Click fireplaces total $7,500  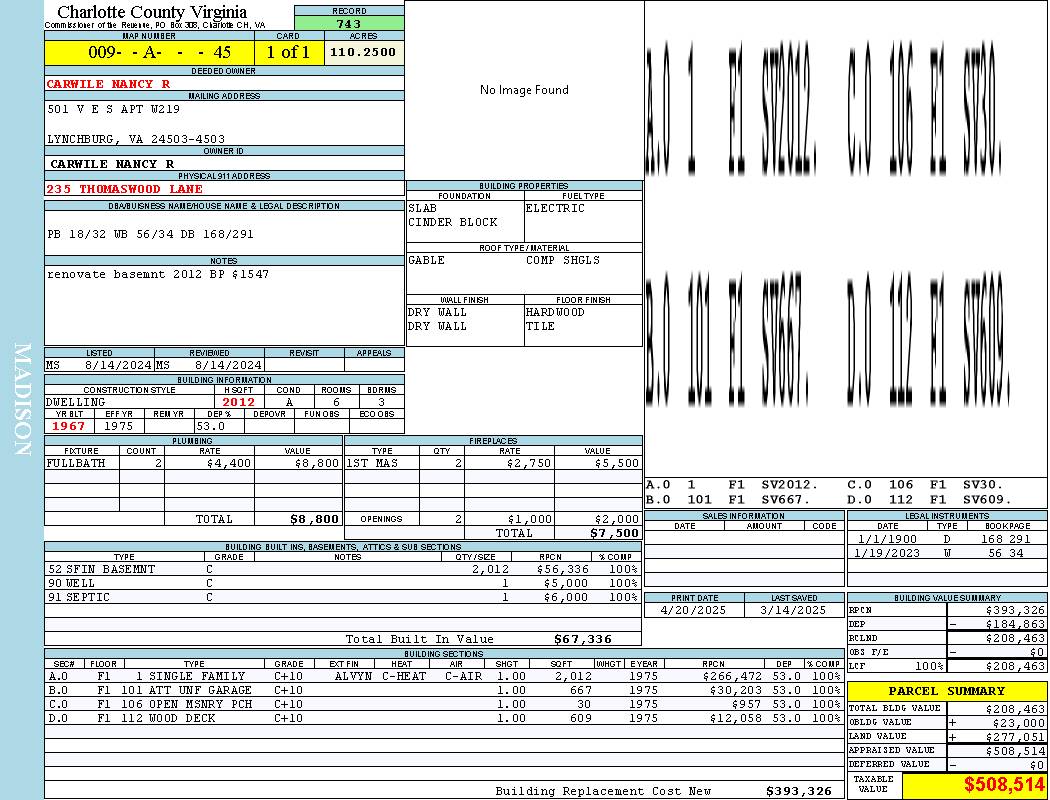coord(614,534)
